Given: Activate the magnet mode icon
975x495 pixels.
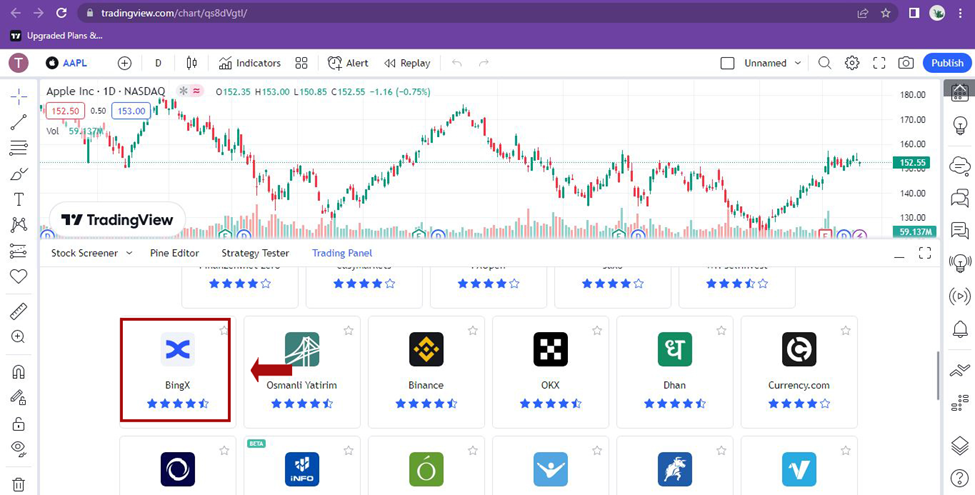Looking at the screenshot, I should click(x=19, y=371).
